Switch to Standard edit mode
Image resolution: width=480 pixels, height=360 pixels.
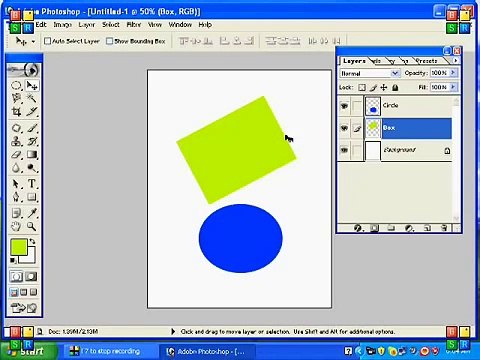click(16, 276)
